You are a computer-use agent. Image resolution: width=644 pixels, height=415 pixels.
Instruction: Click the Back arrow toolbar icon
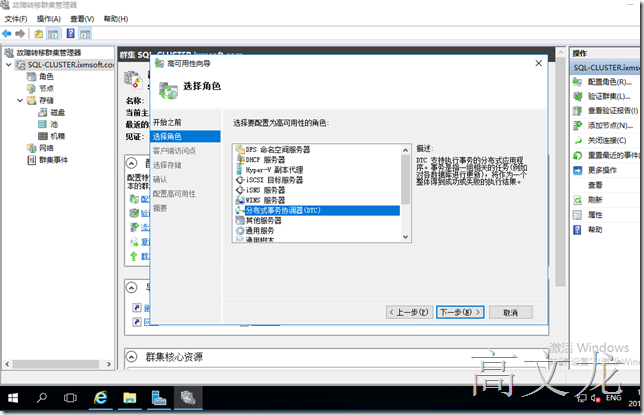click(7, 34)
